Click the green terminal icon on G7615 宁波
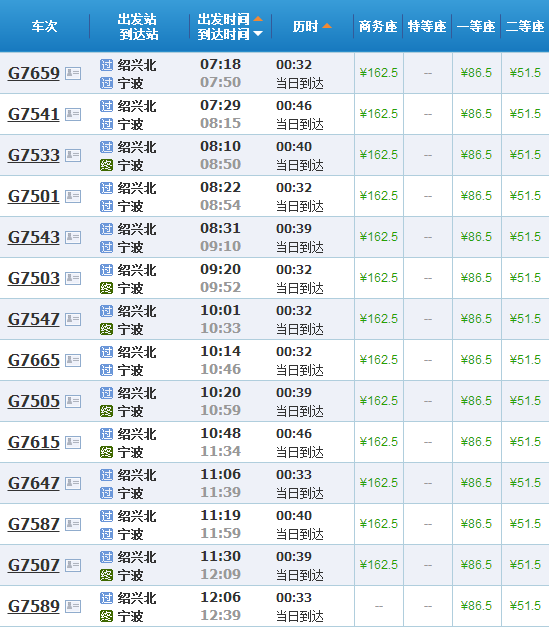The width and height of the screenshot is (549, 627). pyautogui.click(x=106, y=452)
